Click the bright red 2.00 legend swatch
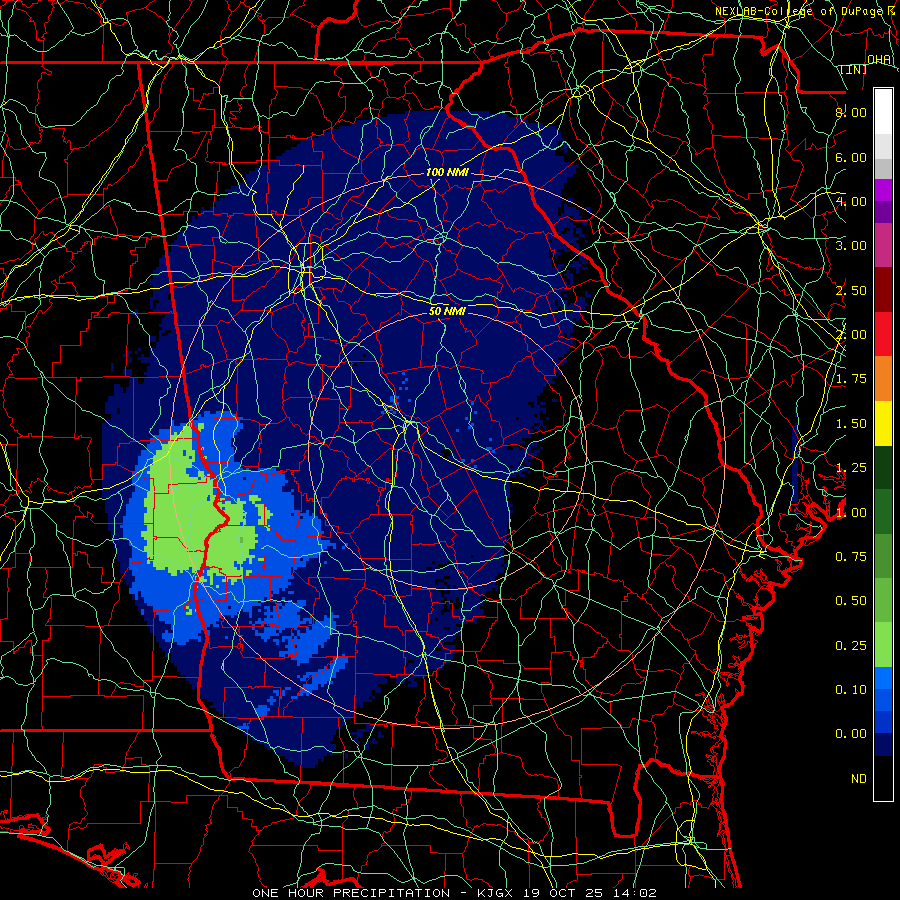 coord(883,334)
